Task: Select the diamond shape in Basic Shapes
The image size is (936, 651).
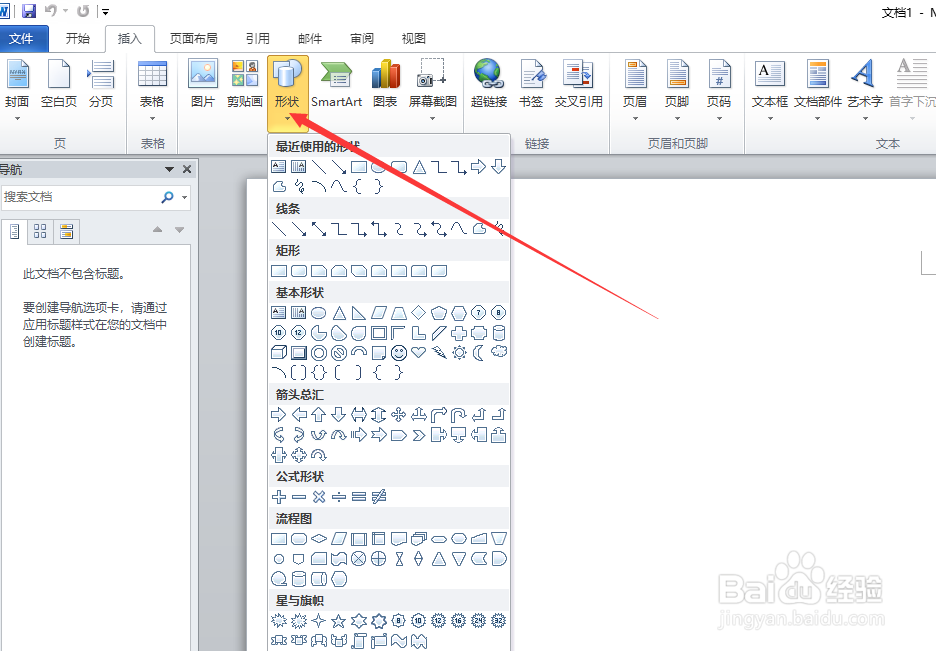Action: coord(418,313)
